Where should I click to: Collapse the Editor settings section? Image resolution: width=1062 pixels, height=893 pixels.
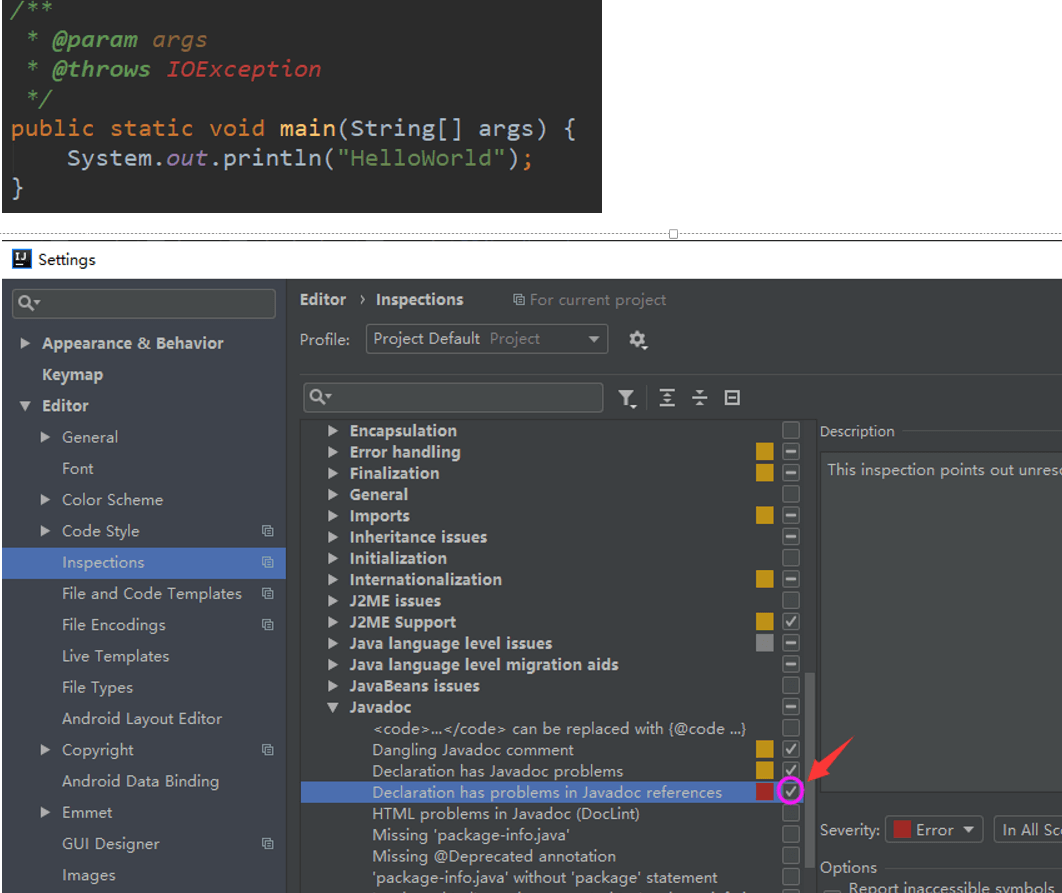pyautogui.click(x=25, y=406)
